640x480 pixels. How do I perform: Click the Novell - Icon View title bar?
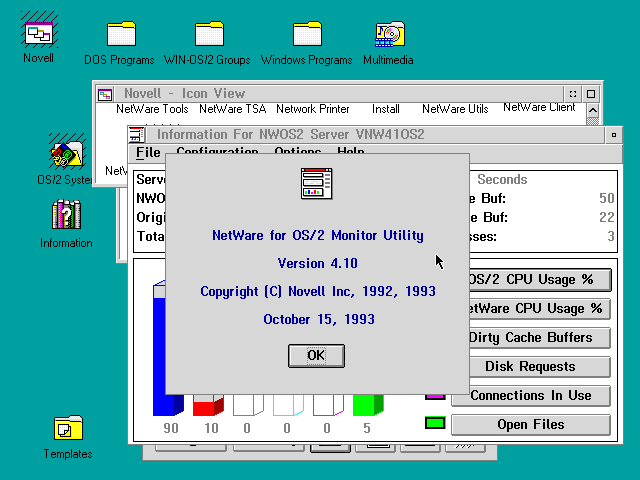click(339, 94)
